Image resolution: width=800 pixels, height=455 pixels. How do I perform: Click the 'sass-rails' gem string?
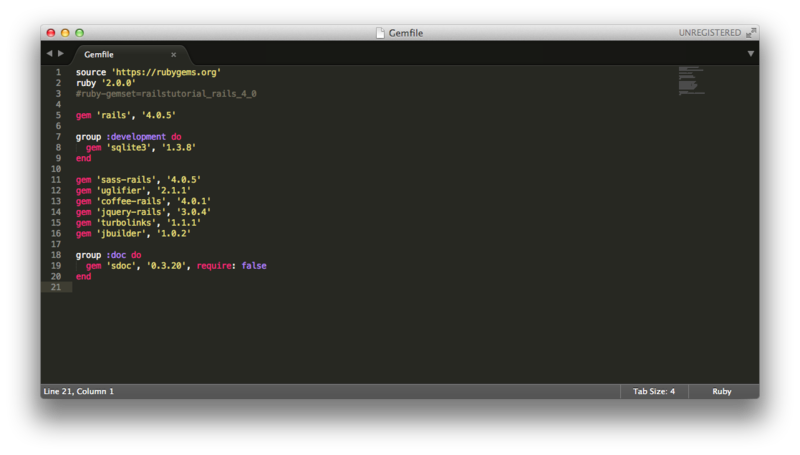[x=126, y=180]
